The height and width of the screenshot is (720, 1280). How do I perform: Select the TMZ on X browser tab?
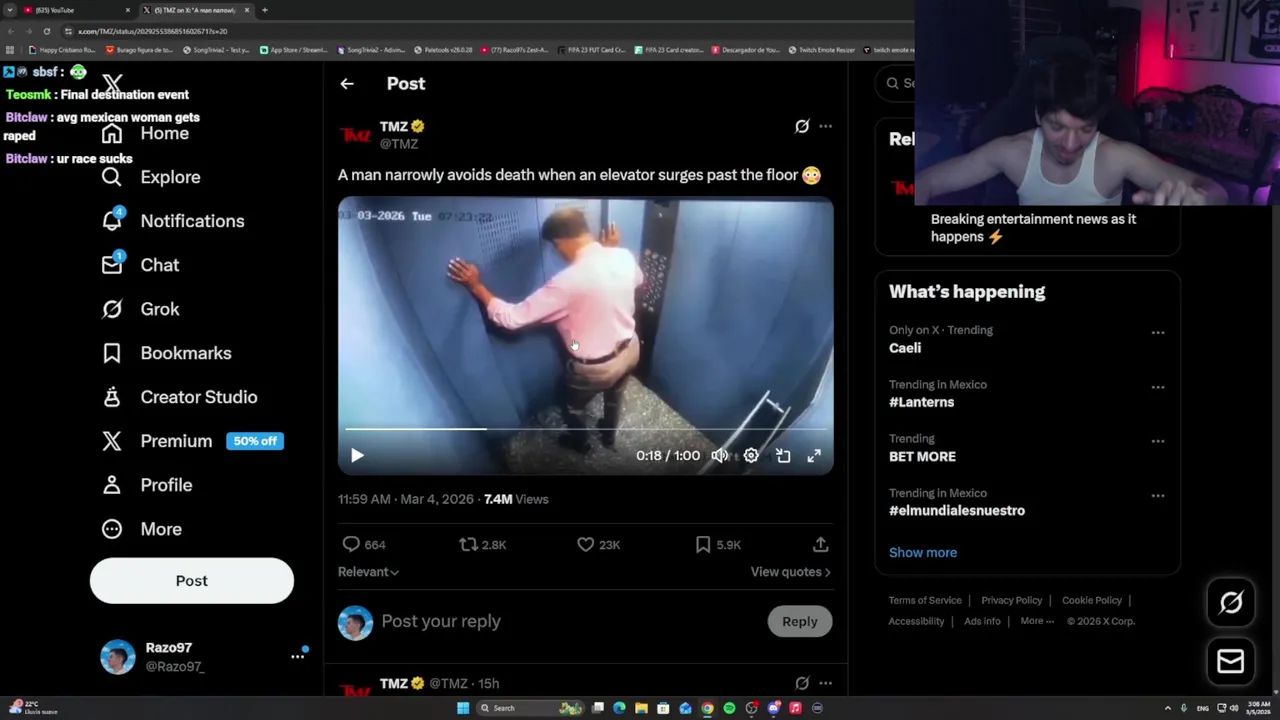point(195,10)
